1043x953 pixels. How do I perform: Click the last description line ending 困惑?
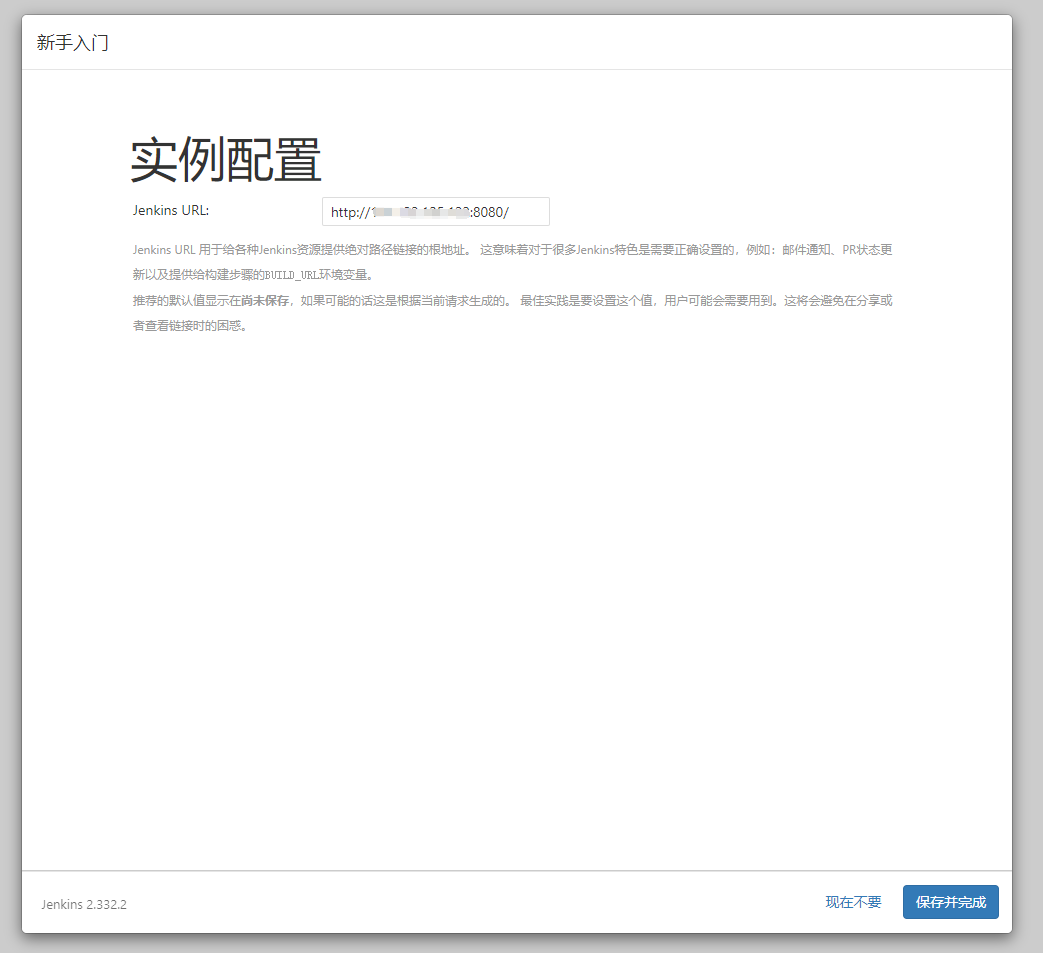190,326
